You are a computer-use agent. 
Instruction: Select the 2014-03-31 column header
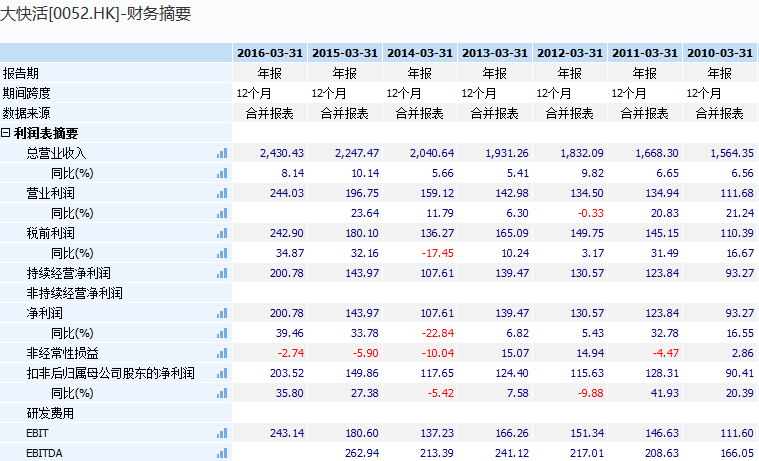click(420, 53)
